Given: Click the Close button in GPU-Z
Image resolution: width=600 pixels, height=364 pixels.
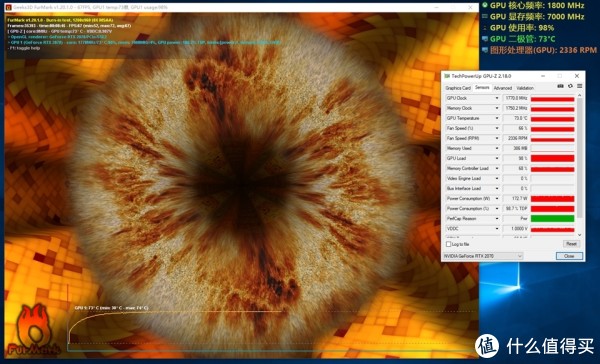Looking at the screenshot, I should coord(569,256).
